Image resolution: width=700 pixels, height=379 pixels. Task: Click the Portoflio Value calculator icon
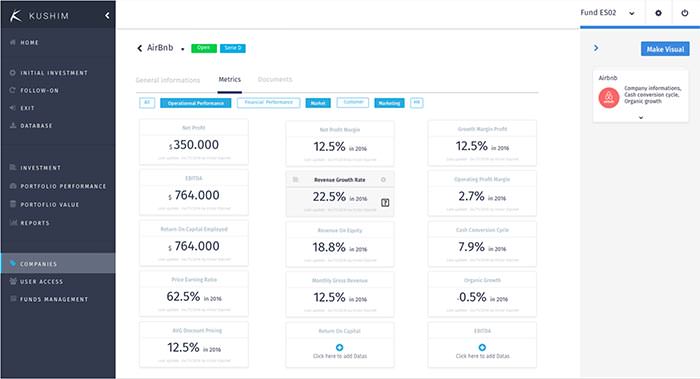click(x=12, y=204)
